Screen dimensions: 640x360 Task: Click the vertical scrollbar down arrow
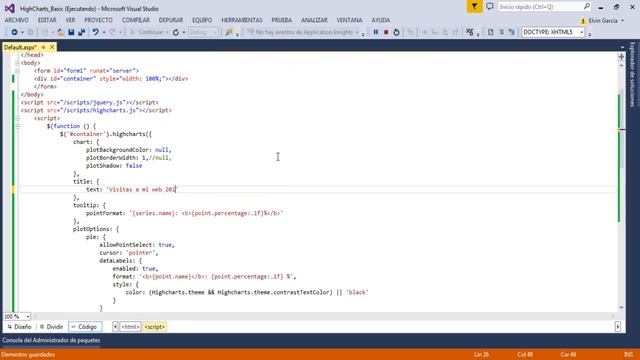(622, 308)
